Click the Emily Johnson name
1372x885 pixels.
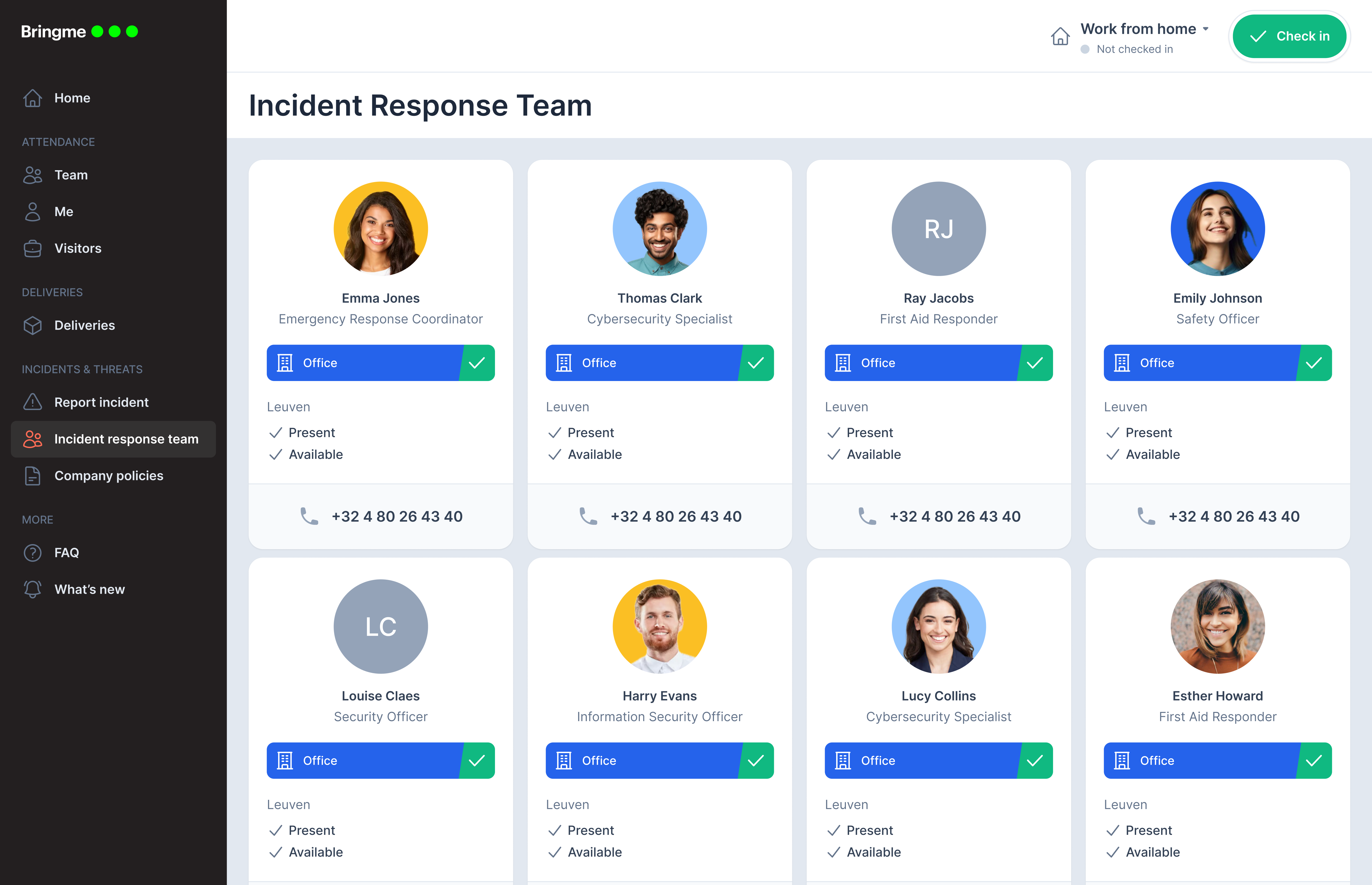pos(1218,298)
